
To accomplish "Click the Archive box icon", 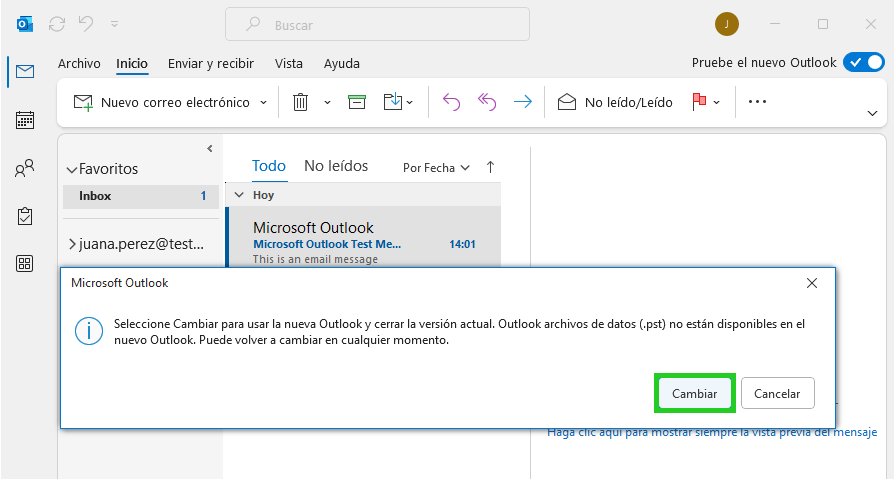I will 357,103.
